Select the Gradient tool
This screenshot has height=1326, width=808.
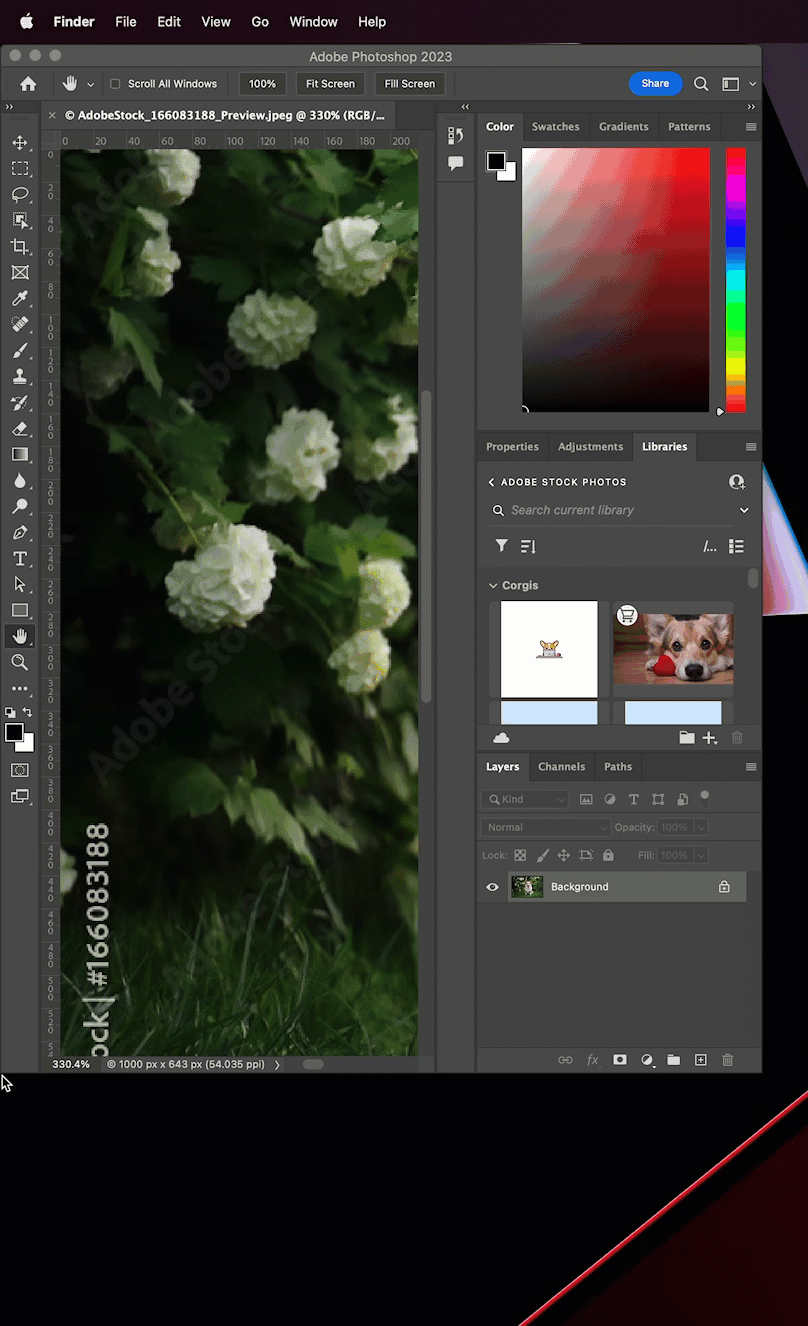[20, 455]
